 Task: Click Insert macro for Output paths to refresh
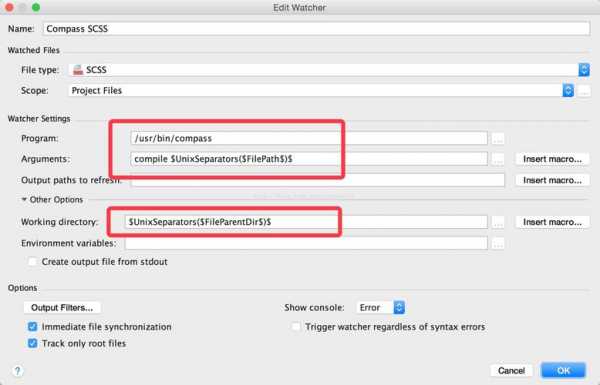[x=552, y=180]
